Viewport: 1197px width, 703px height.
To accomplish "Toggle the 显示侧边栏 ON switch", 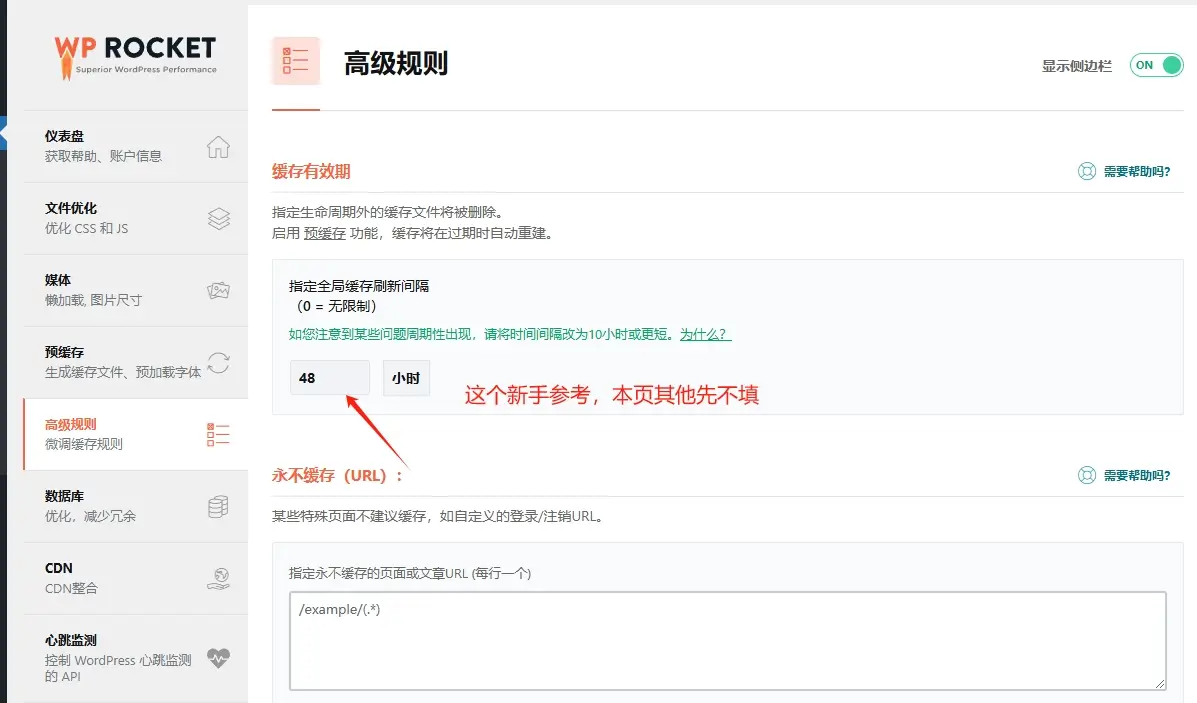I will click(x=1157, y=66).
